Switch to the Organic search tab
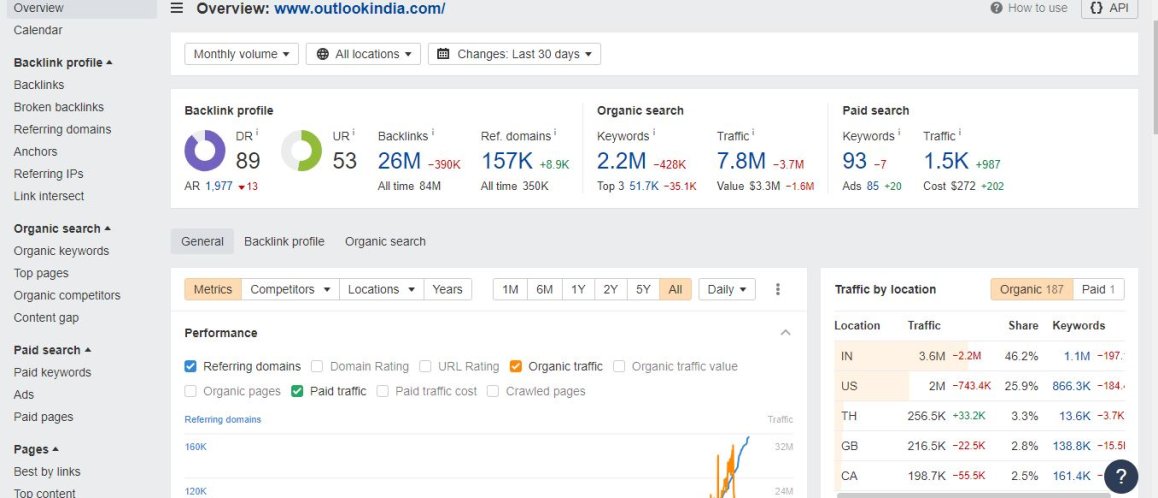Image resolution: width=1158 pixels, height=498 pixels. click(386, 242)
